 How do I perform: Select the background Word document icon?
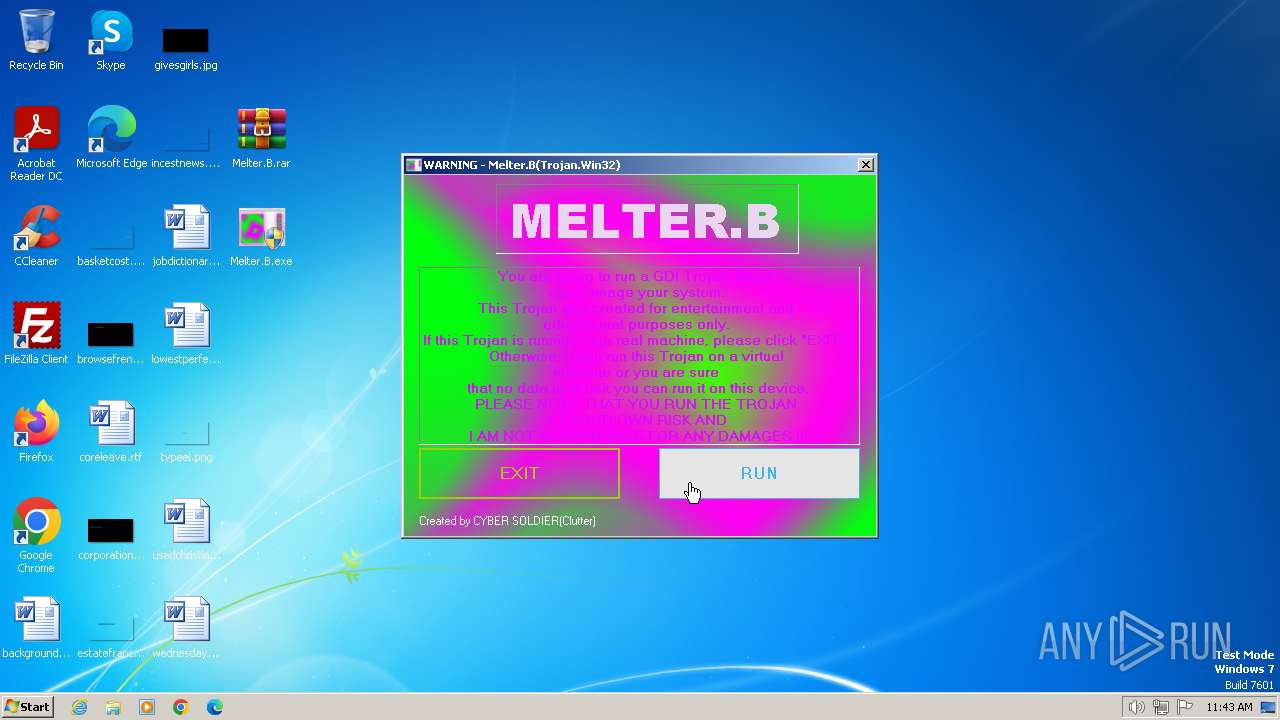point(36,628)
